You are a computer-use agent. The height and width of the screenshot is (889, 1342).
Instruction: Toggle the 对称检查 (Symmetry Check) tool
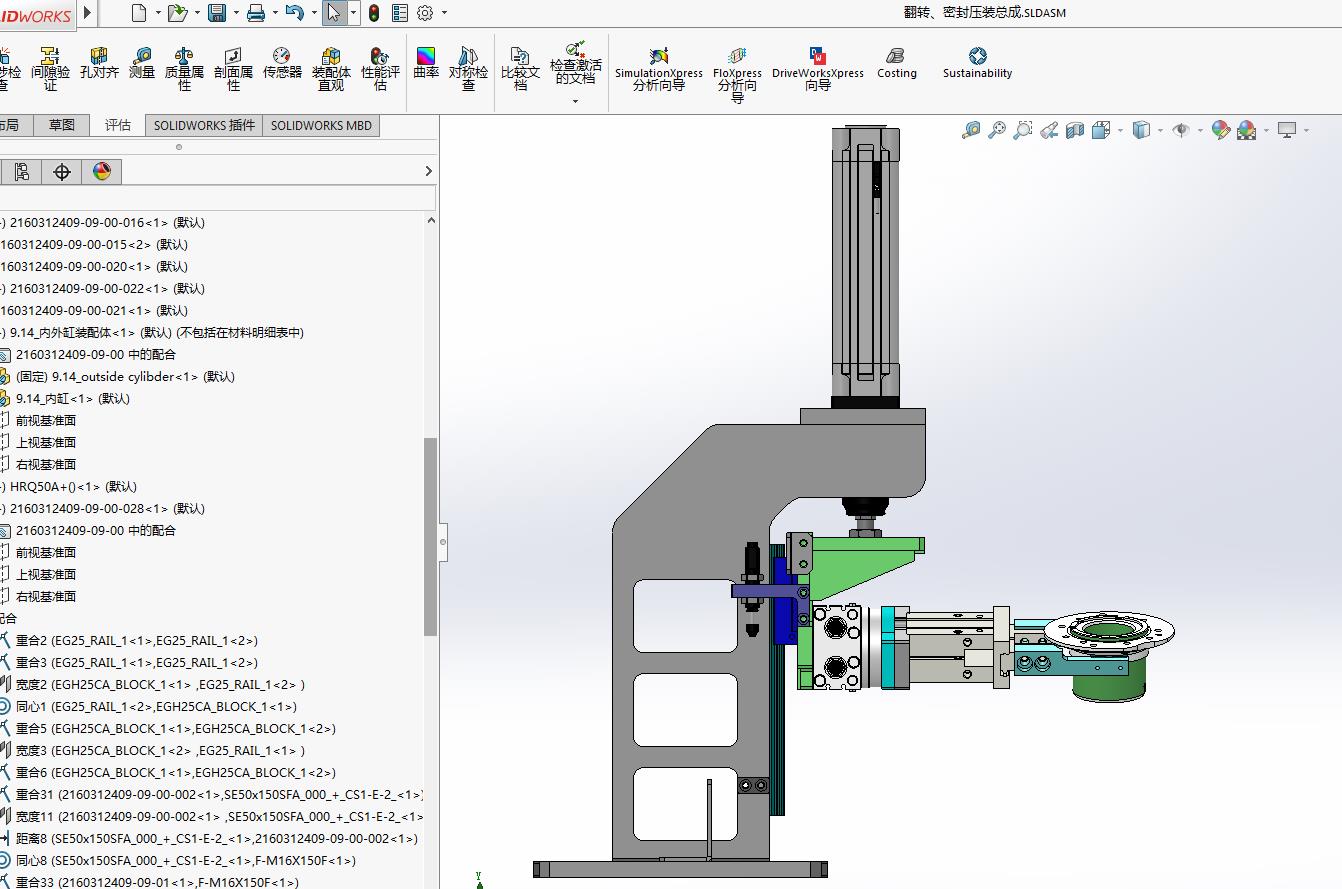pos(468,69)
